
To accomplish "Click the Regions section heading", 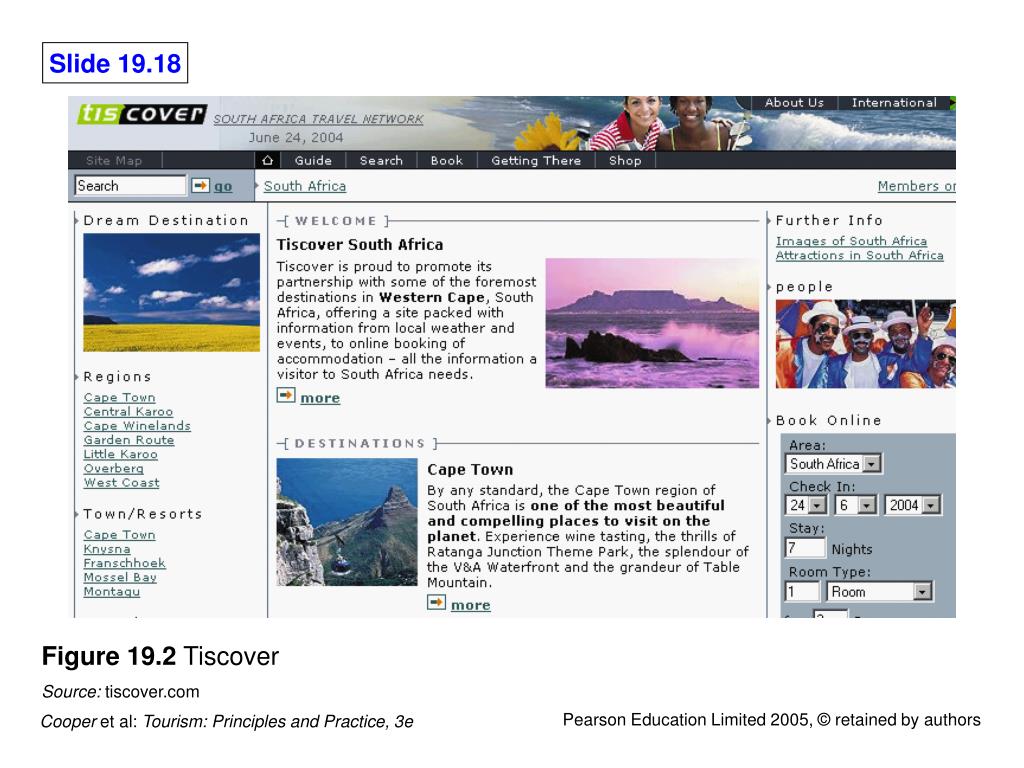I will 118,377.
